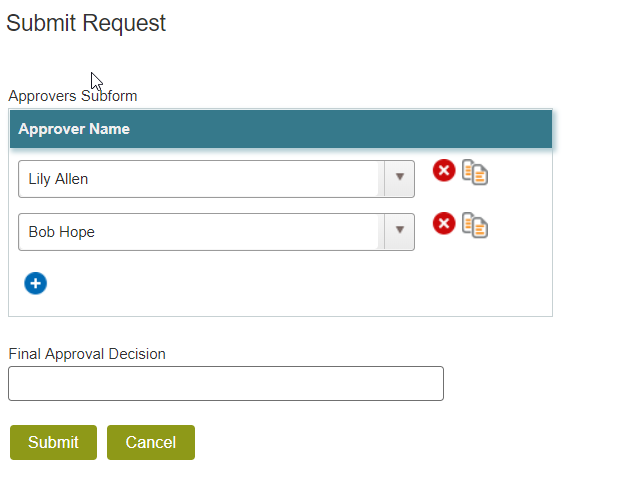Focus the Final Approval Decision text field
Screen dimensions: 620x486
coord(225,383)
